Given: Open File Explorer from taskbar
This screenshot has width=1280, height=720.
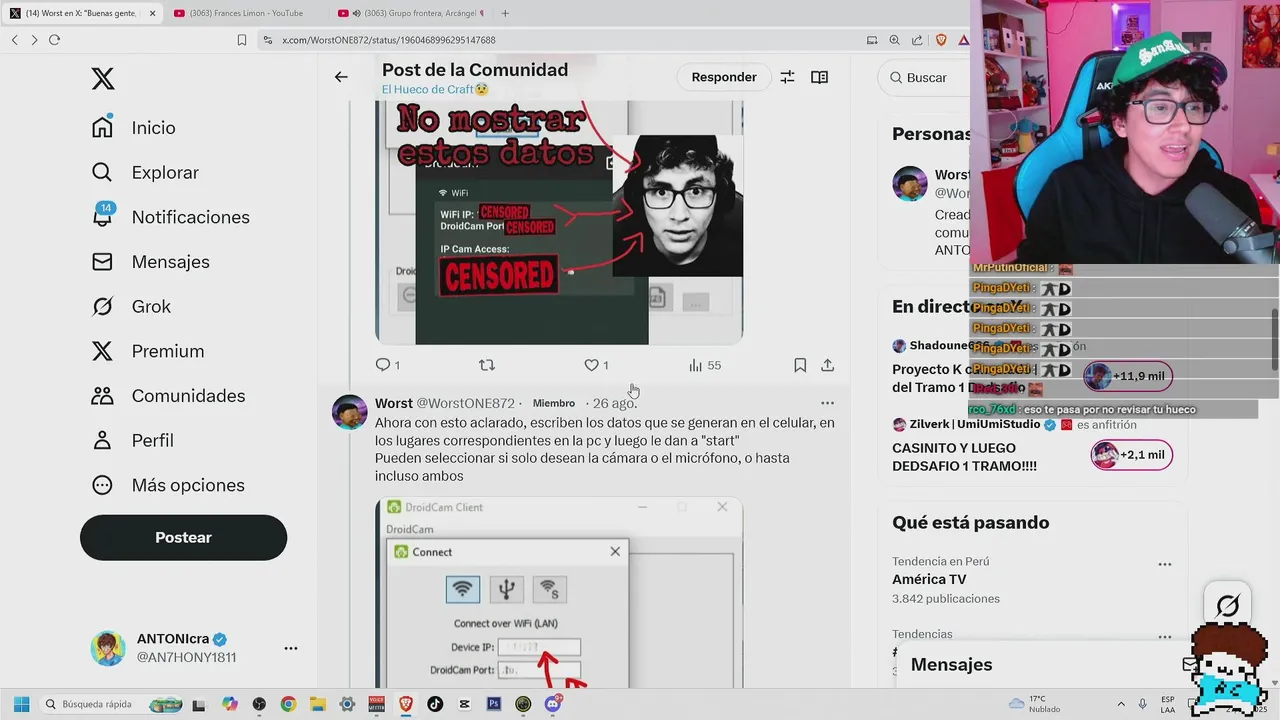Looking at the screenshot, I should [x=318, y=704].
